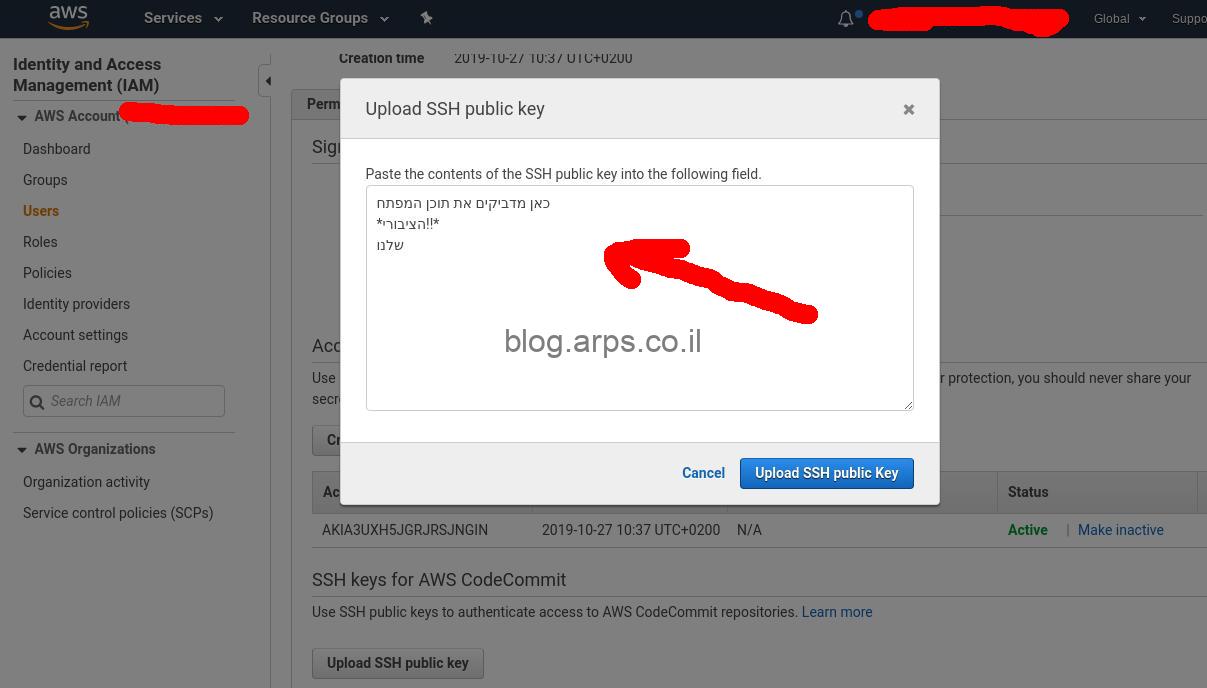Open the AWS home logo
This screenshot has width=1207, height=688.
click(68, 18)
